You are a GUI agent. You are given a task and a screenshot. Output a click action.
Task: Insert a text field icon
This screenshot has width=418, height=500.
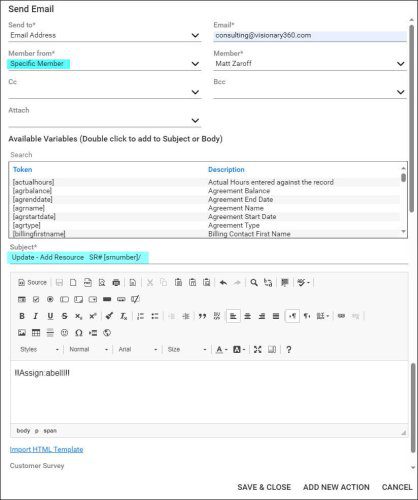coord(64,299)
